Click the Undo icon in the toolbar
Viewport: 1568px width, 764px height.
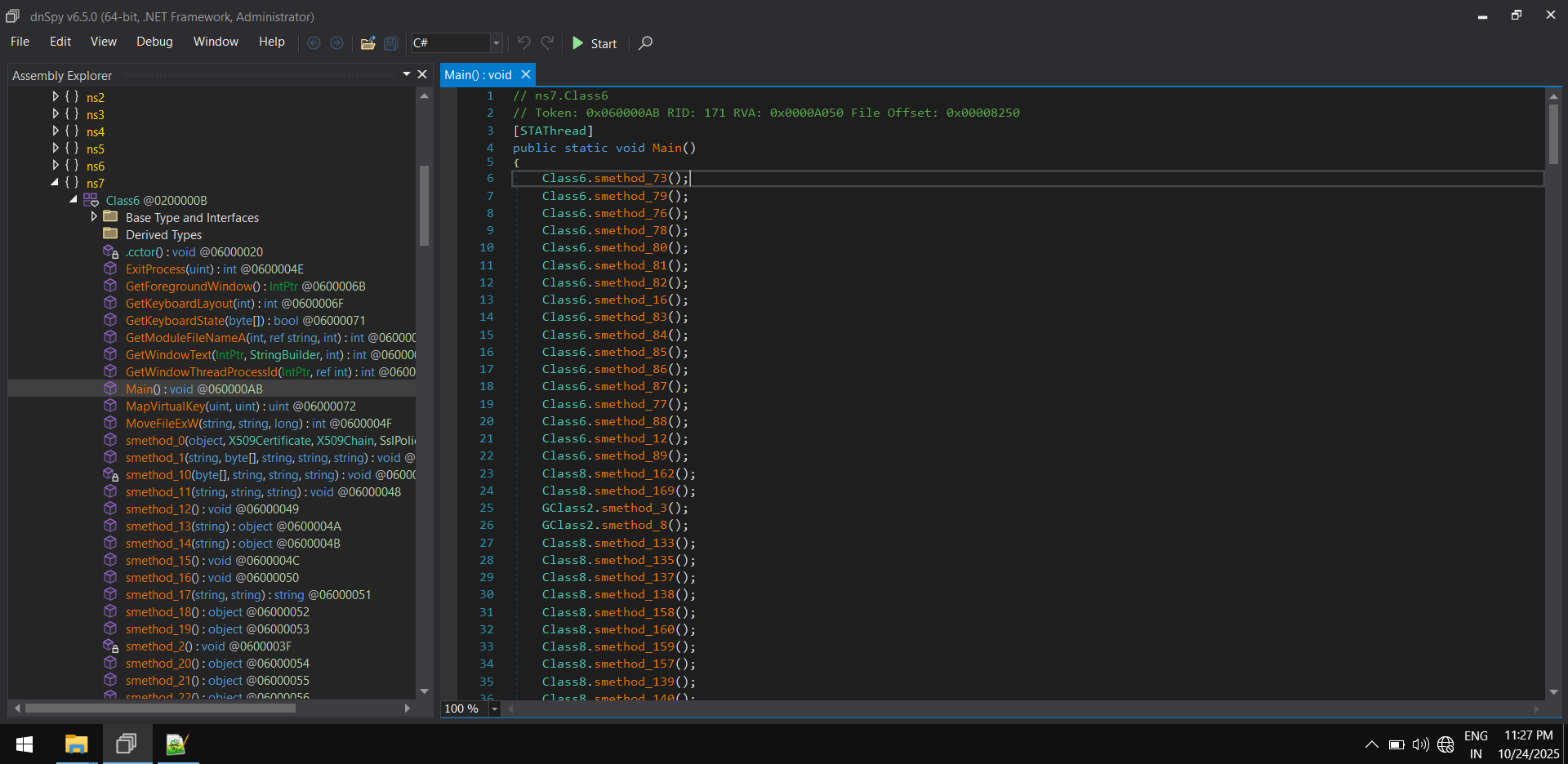[x=523, y=43]
